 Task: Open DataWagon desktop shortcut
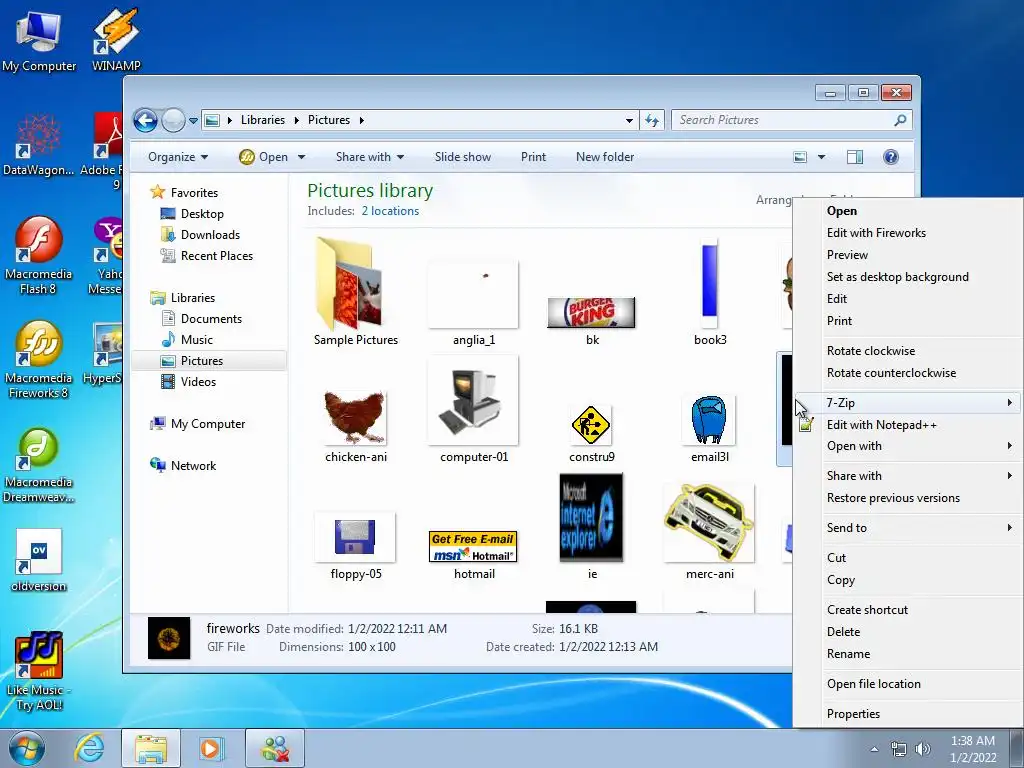point(38,144)
